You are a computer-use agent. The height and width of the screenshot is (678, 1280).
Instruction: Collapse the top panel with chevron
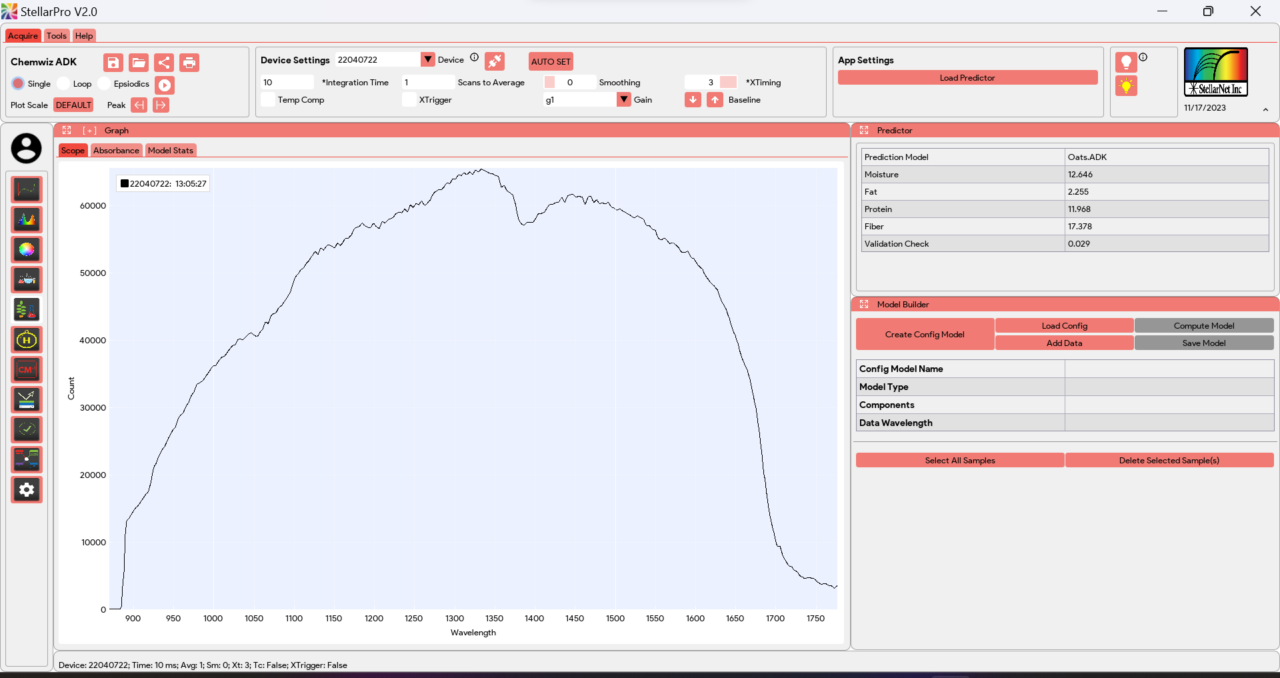coord(1264,109)
